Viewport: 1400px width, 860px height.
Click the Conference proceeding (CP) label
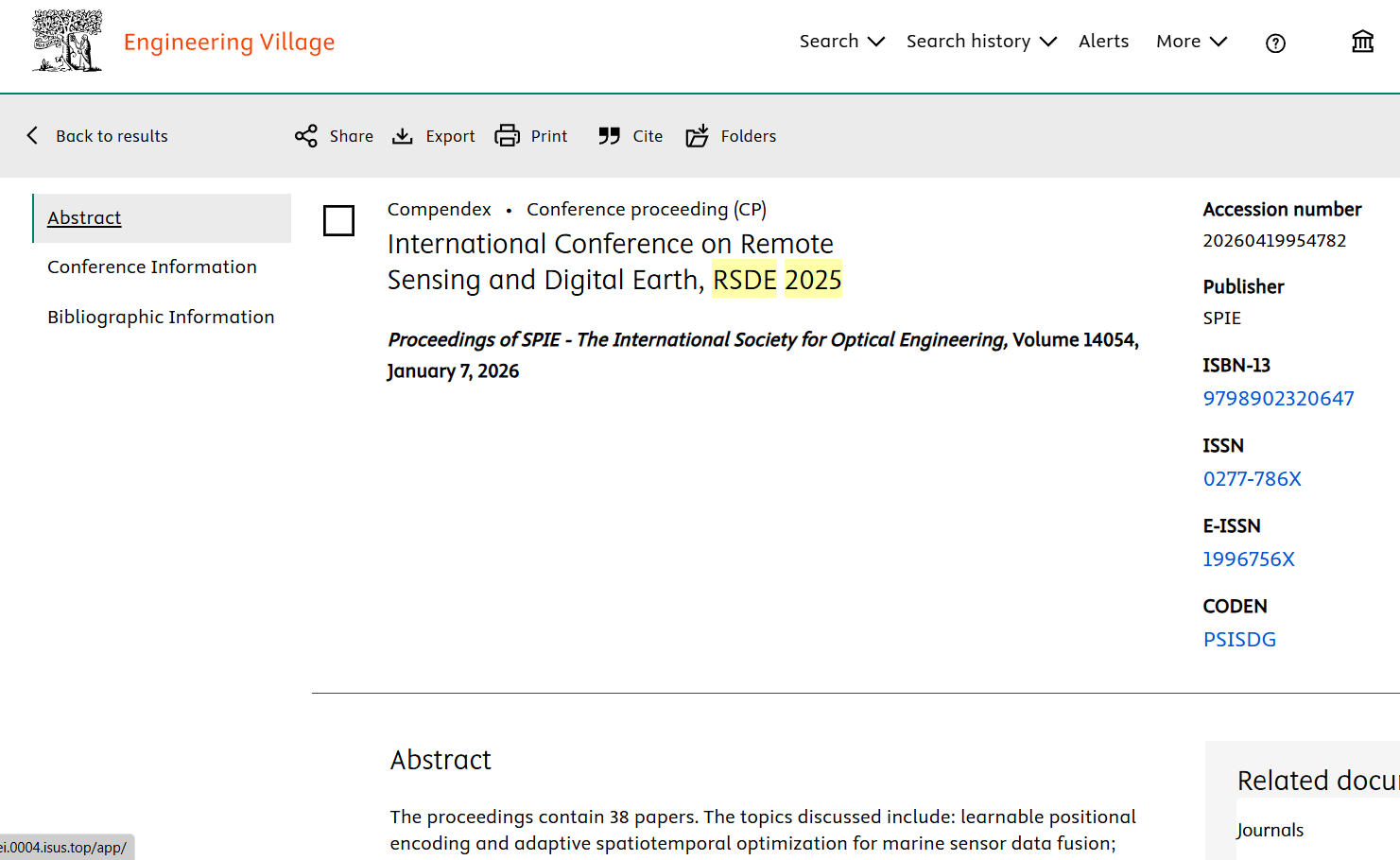click(647, 210)
